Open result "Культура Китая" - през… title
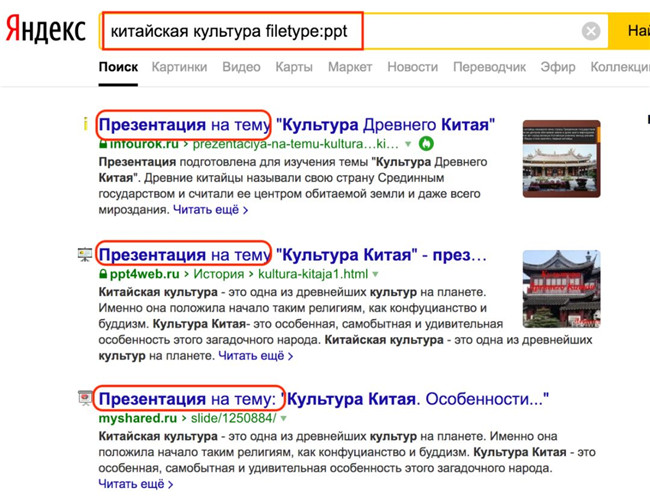The height and width of the screenshot is (498, 650). [x=293, y=255]
